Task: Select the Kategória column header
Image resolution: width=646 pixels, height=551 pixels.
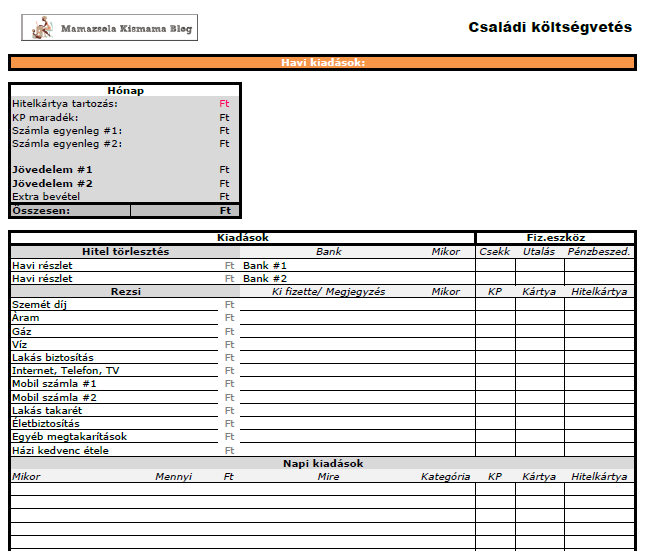Action: [x=445, y=477]
